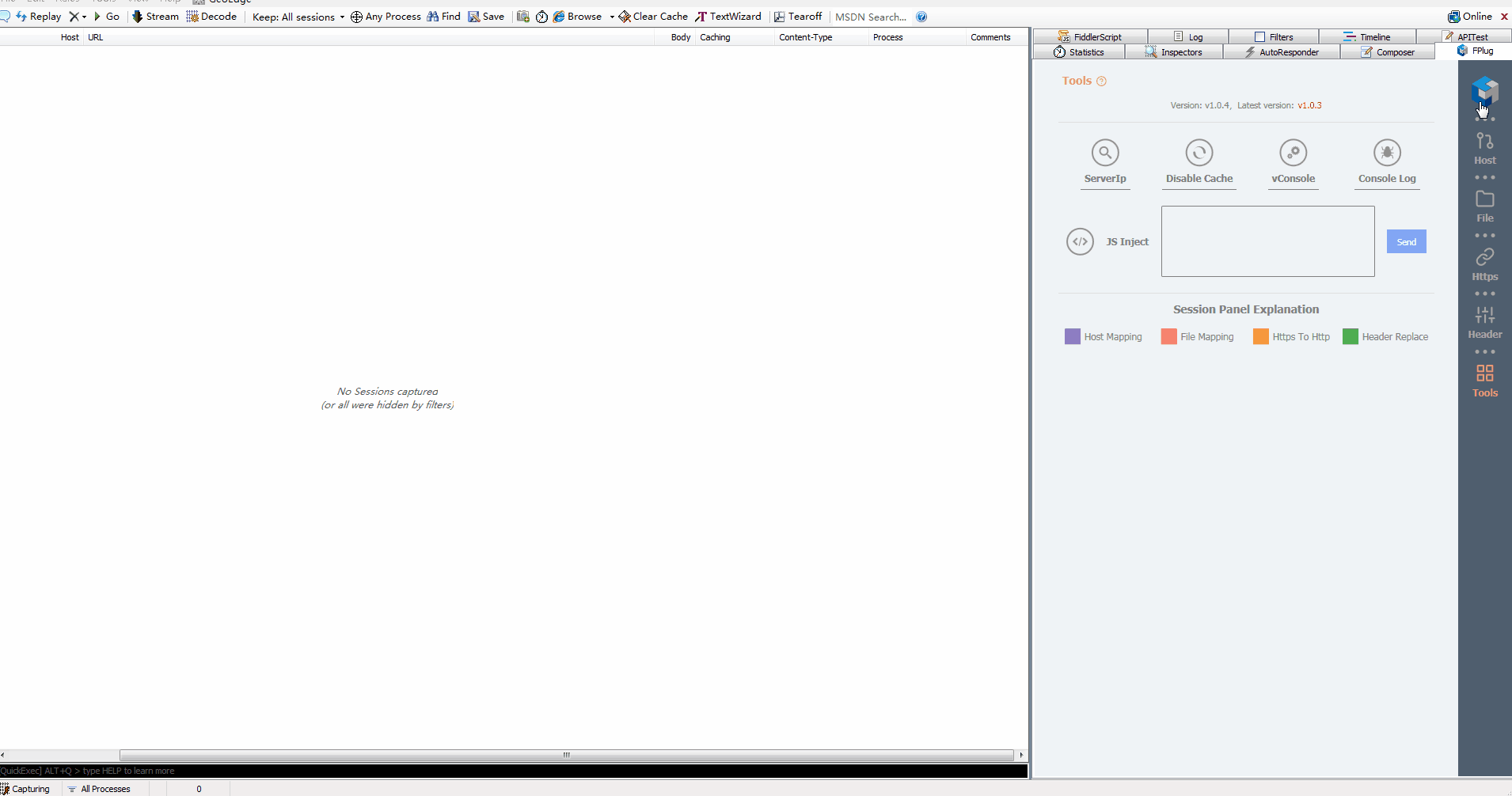
Task: Focus the MSDN Search field
Action: coord(871,17)
